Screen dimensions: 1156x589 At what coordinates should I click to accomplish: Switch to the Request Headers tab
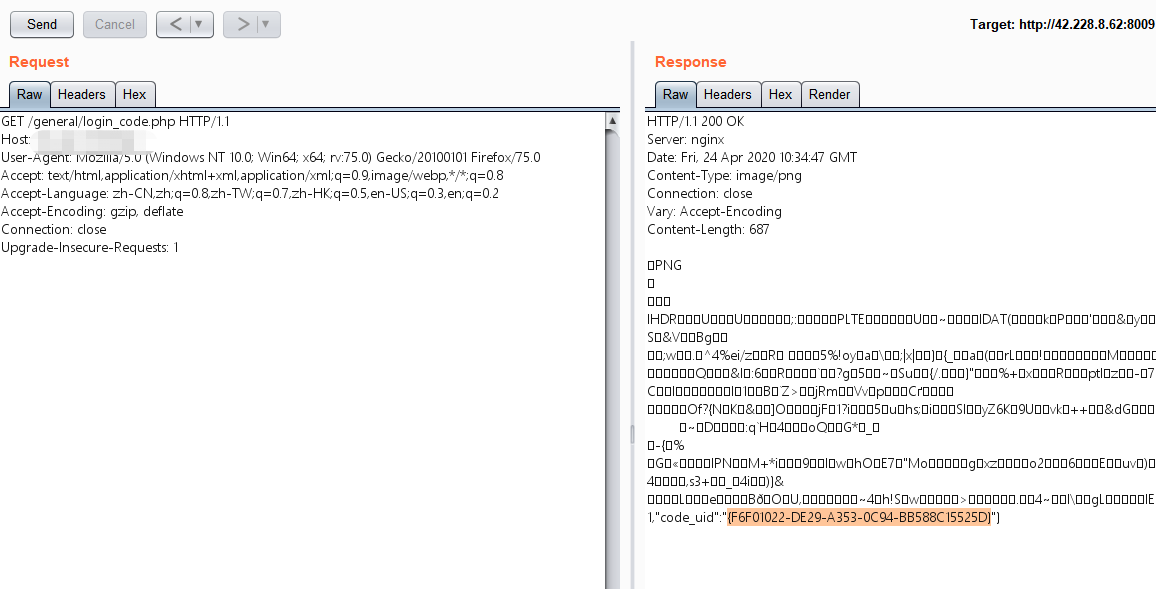[x=82, y=94]
